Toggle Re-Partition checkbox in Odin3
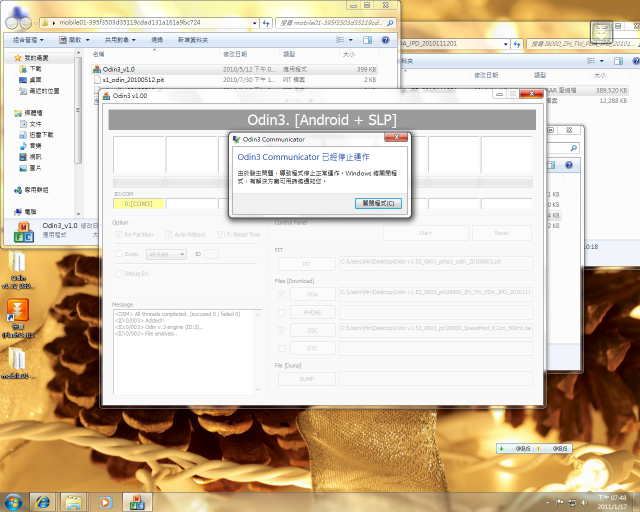Viewport: 640px width, 512px height. point(118,234)
